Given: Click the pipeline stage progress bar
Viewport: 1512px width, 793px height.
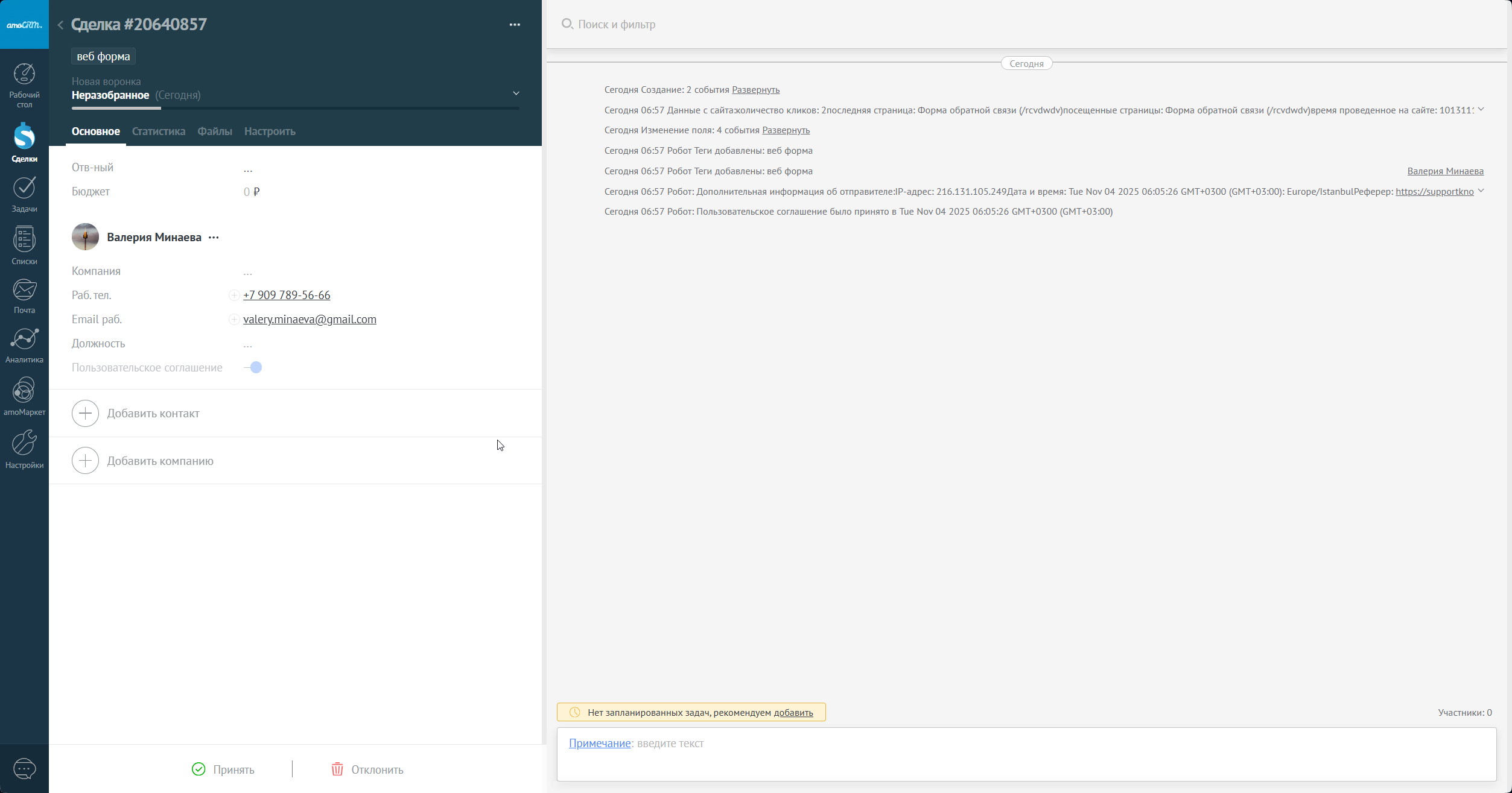Looking at the screenshot, I should 295,108.
